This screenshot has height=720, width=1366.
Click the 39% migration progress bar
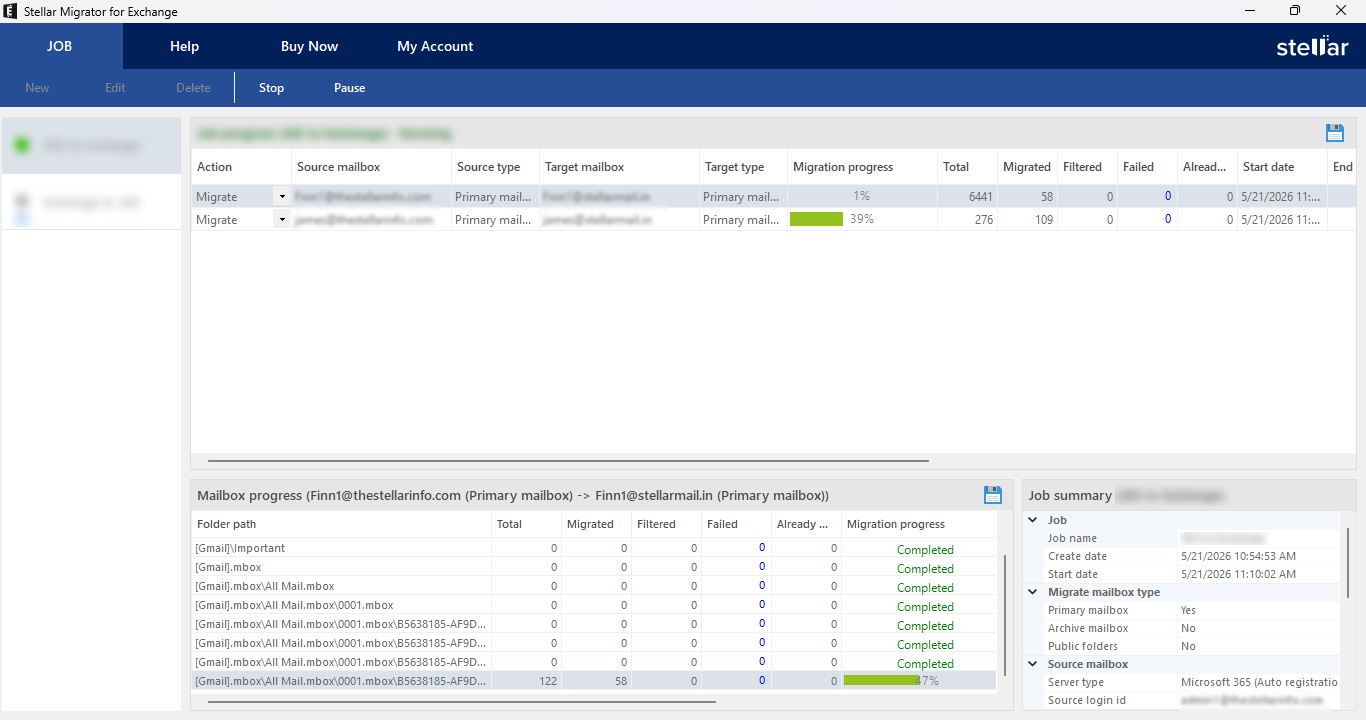(861, 220)
